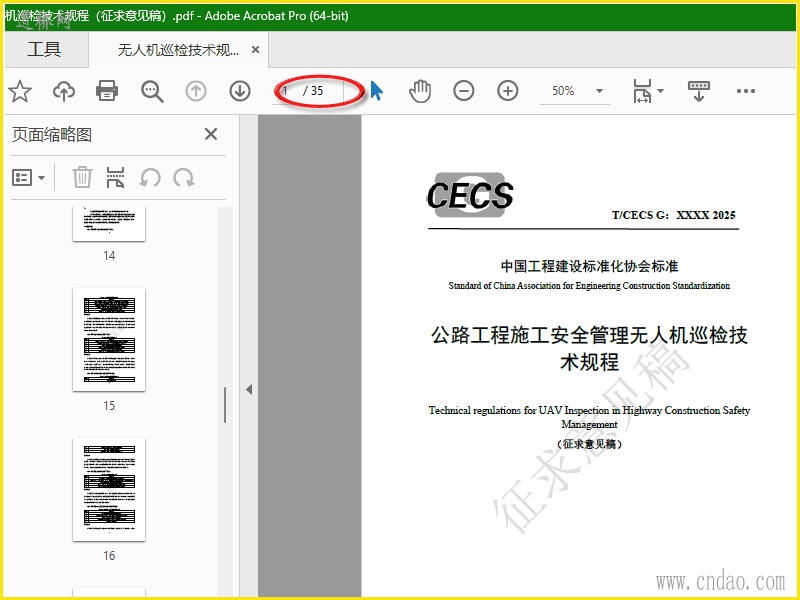Open the find text magnifier tool

(152, 92)
